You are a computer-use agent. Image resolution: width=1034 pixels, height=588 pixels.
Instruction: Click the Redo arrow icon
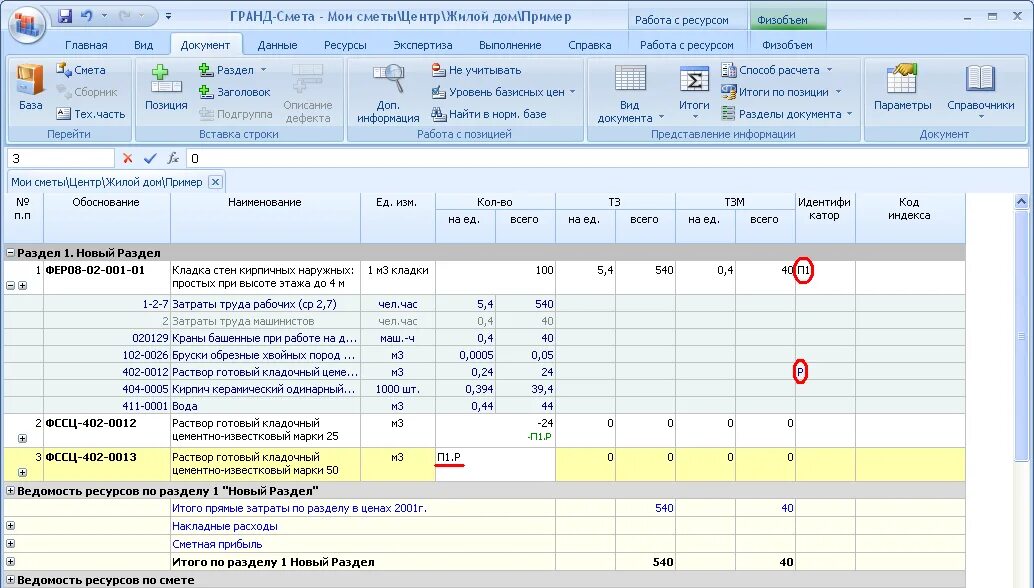(125, 16)
